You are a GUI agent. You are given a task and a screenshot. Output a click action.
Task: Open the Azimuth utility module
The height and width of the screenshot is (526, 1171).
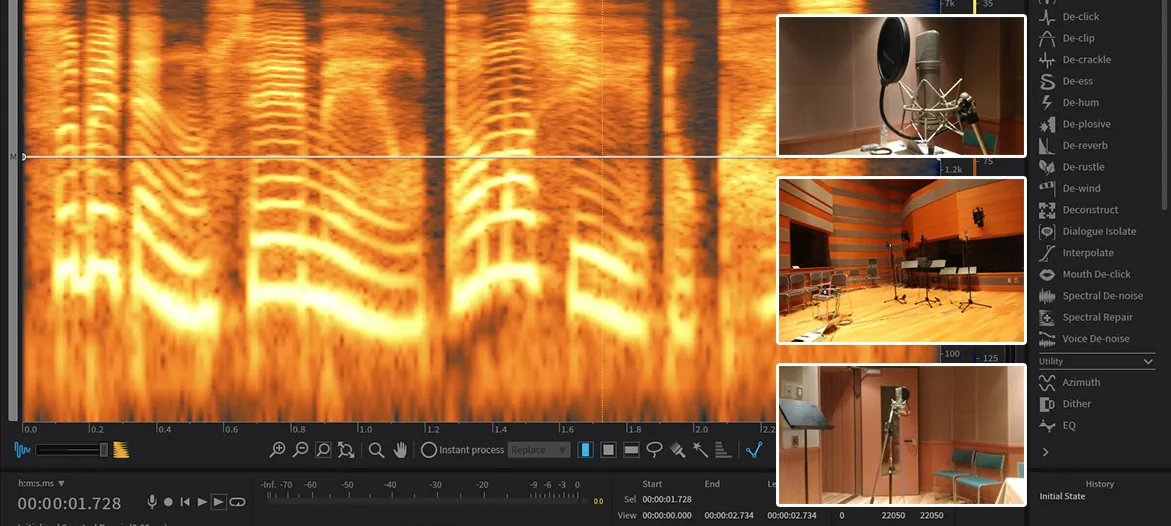[x=1069, y=383]
